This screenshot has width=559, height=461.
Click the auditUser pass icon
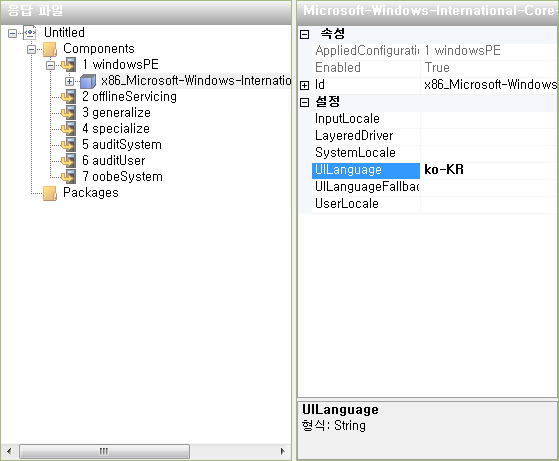pos(68,161)
